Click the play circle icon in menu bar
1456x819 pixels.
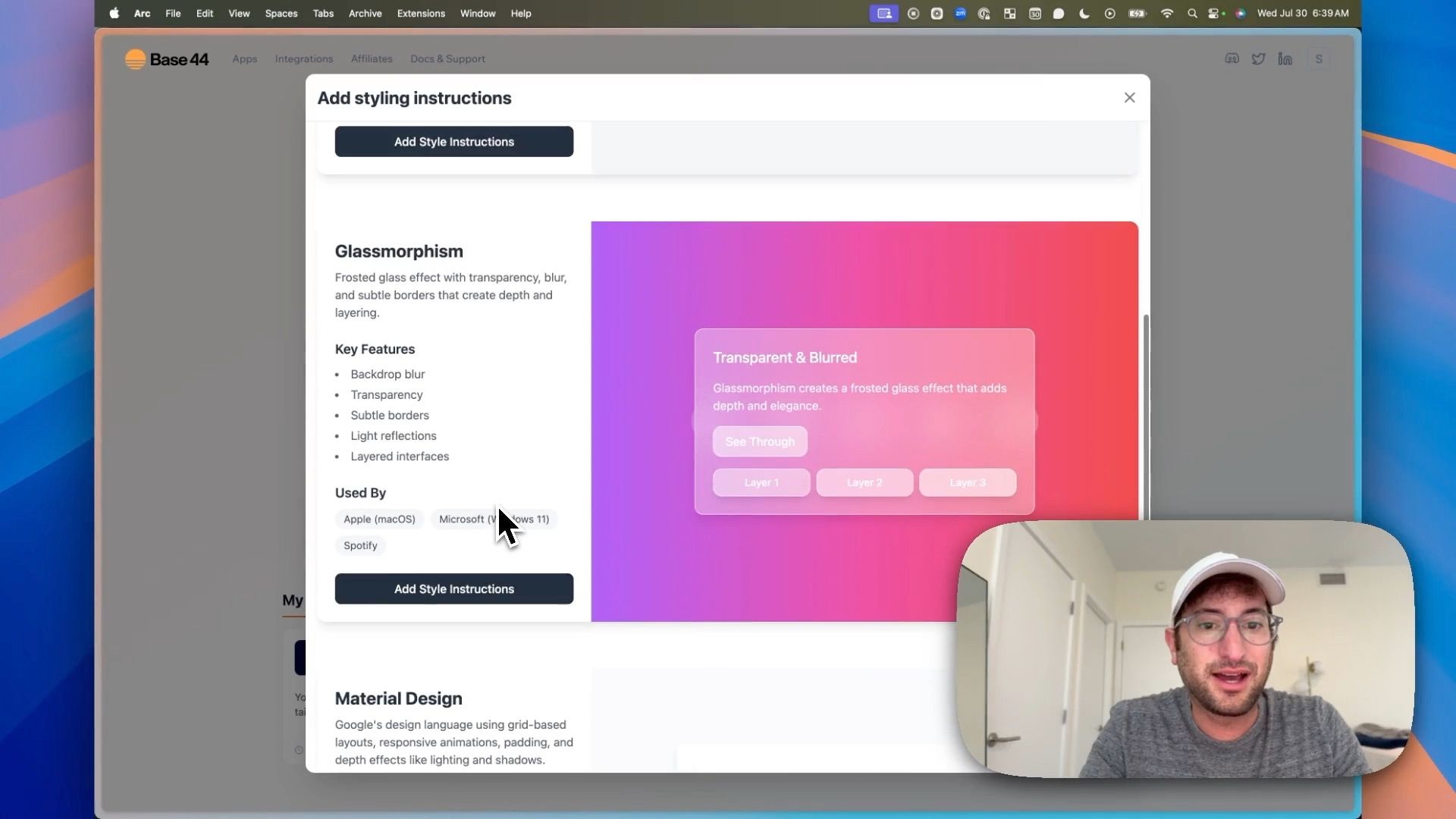click(1109, 13)
